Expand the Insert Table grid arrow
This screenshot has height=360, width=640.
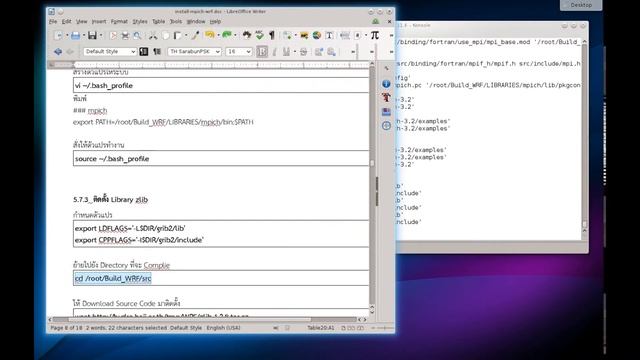pyautogui.click(x=296, y=36)
